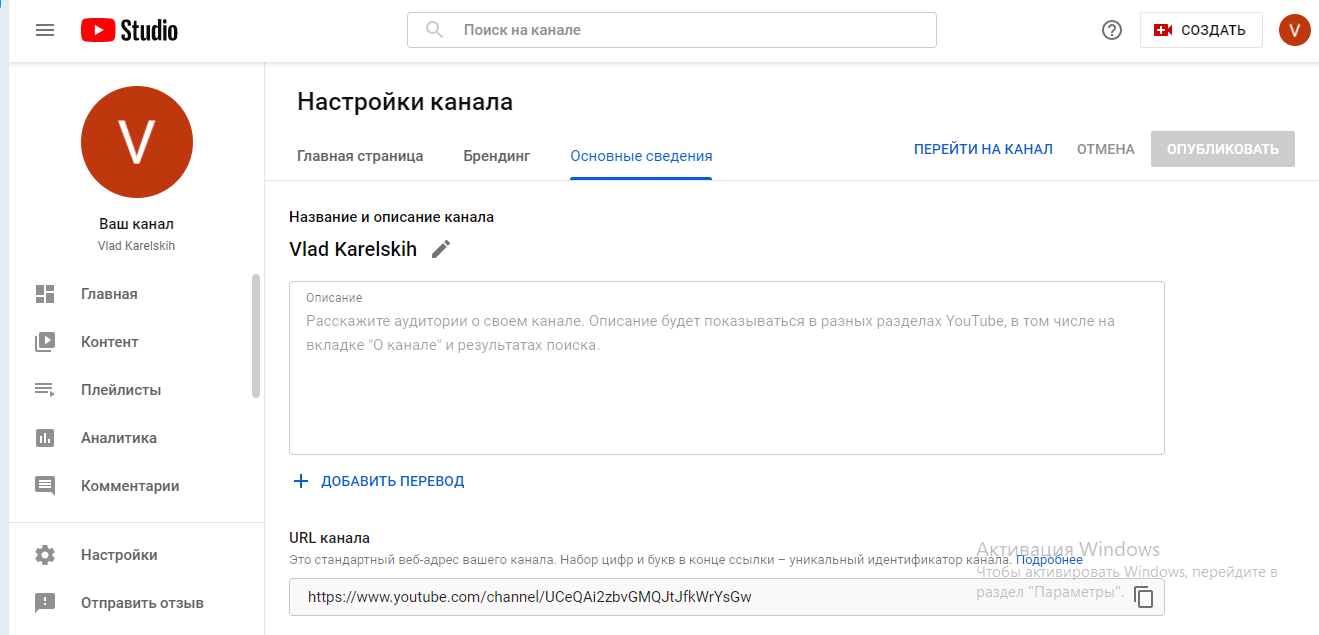
Task: Go to Playlists (Плейлисты) in sidebar
Action: (x=120, y=390)
